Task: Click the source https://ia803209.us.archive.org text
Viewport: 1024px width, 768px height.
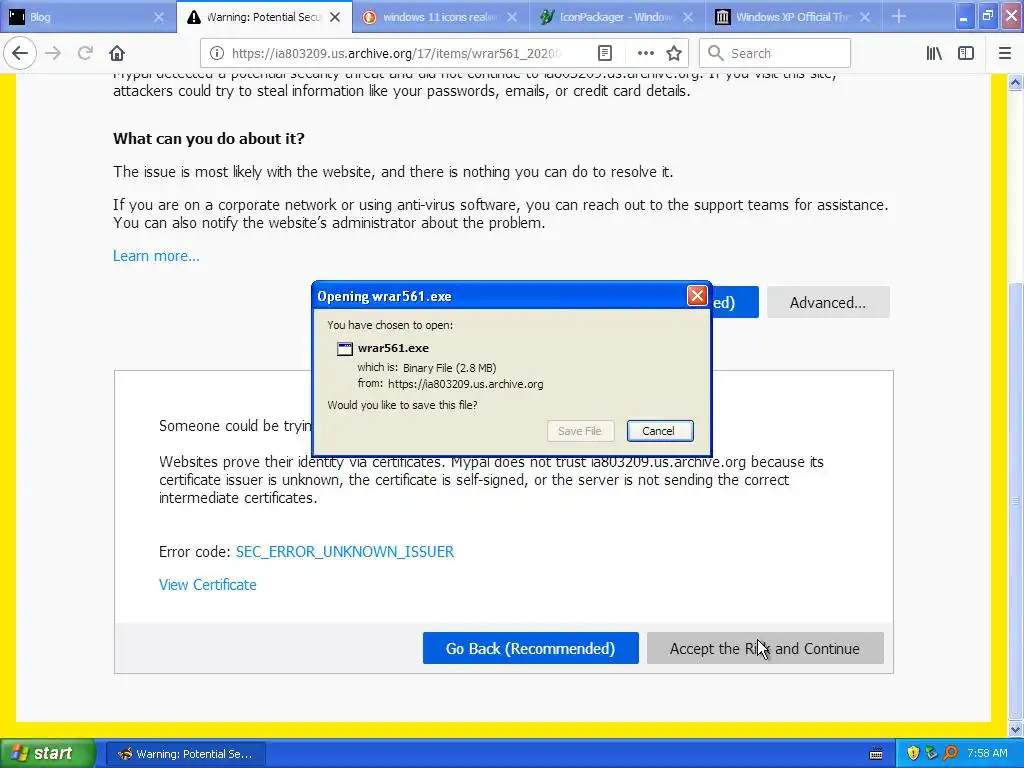Action: [466, 384]
